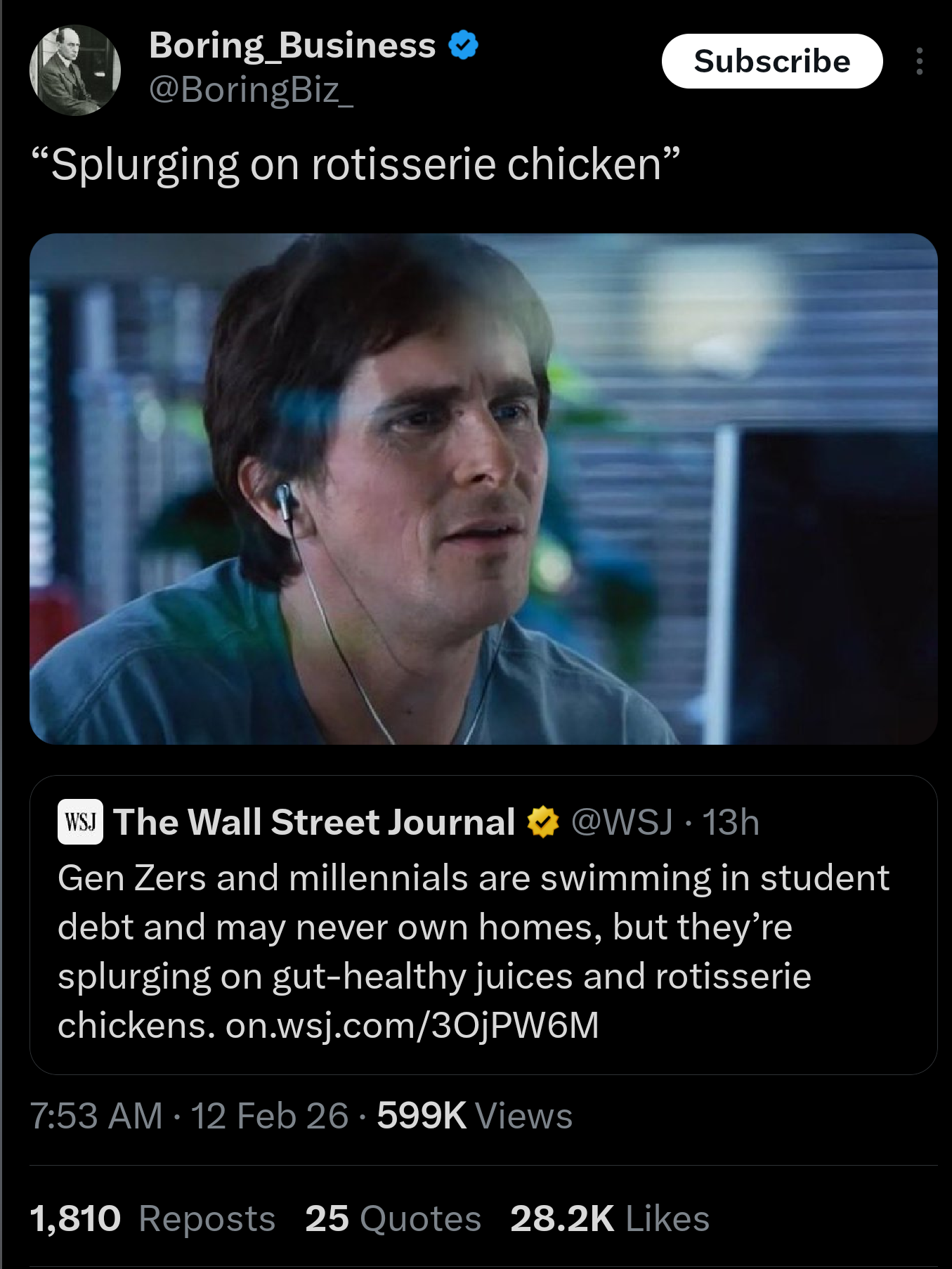View the 599K Views analytics
This screenshot has width=952, height=1269.
click(474, 1116)
